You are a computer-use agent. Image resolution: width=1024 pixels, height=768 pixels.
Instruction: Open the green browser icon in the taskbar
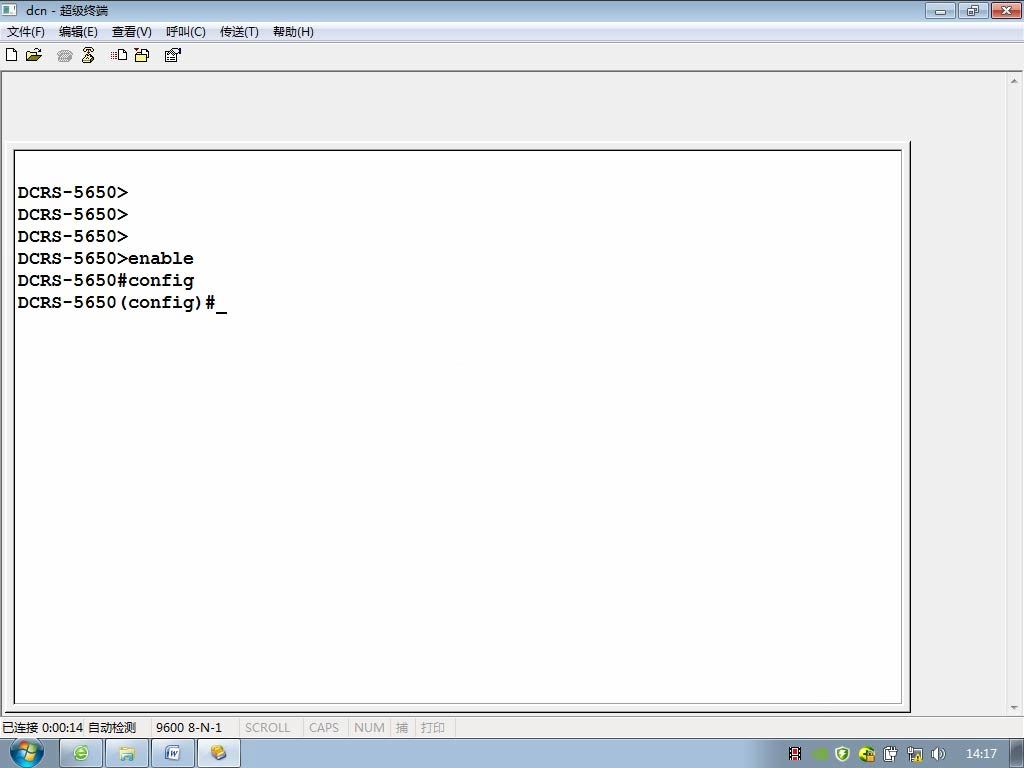pos(81,754)
